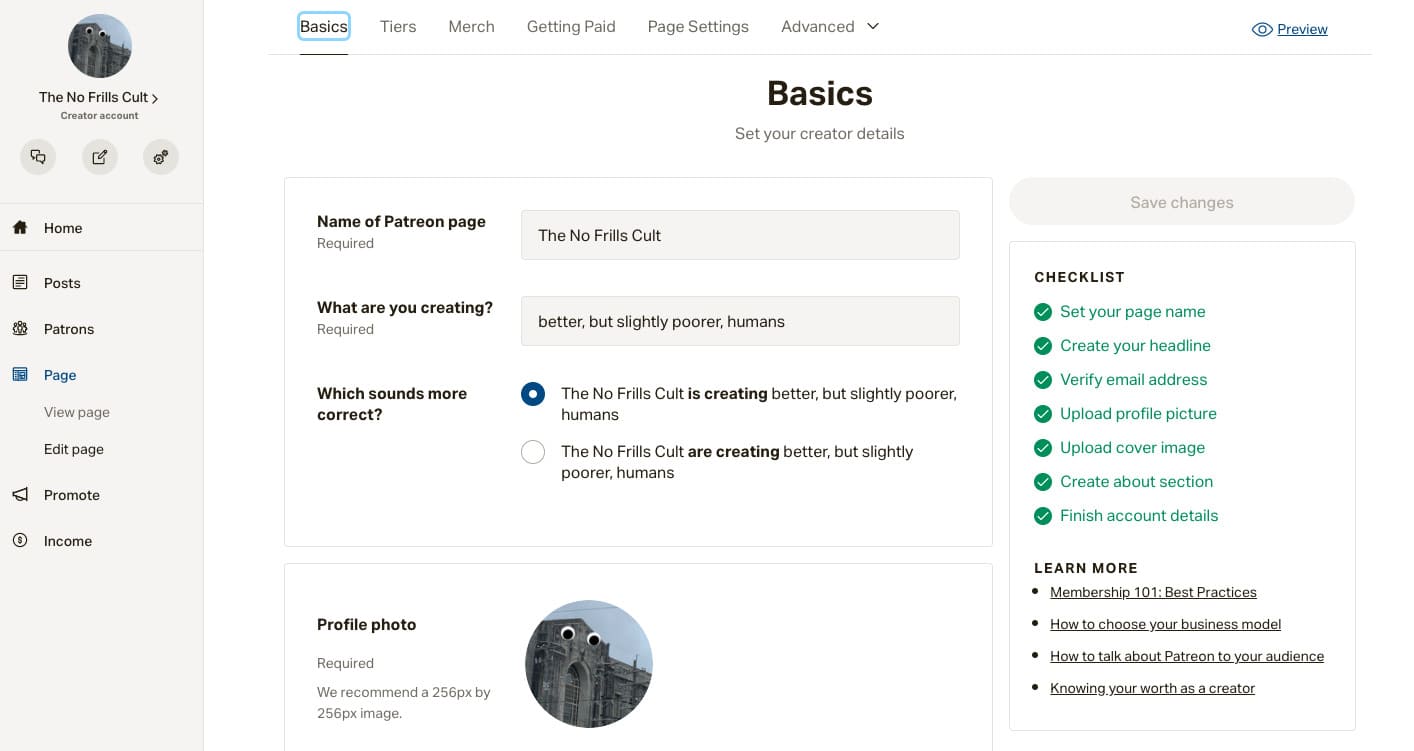This screenshot has width=1414, height=751.
Task: Click the Patrons icon in sidebar
Action: [x=20, y=329]
